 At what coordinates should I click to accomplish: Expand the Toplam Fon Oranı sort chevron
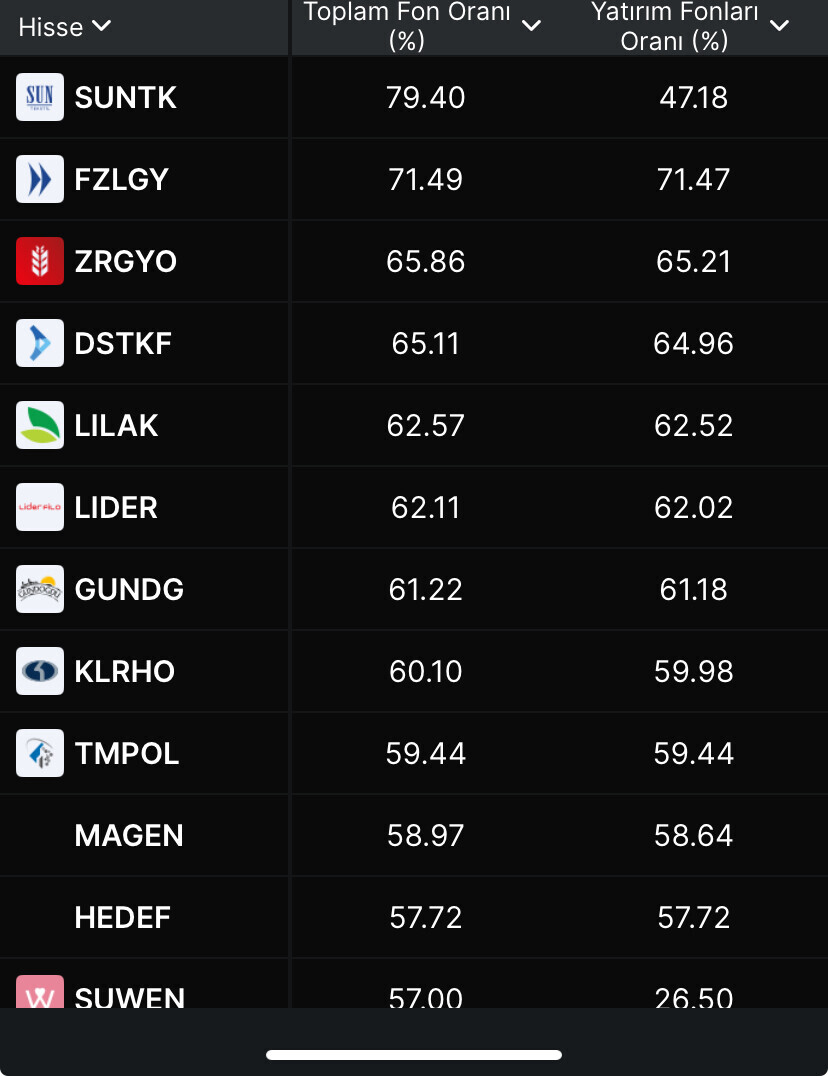click(532, 25)
